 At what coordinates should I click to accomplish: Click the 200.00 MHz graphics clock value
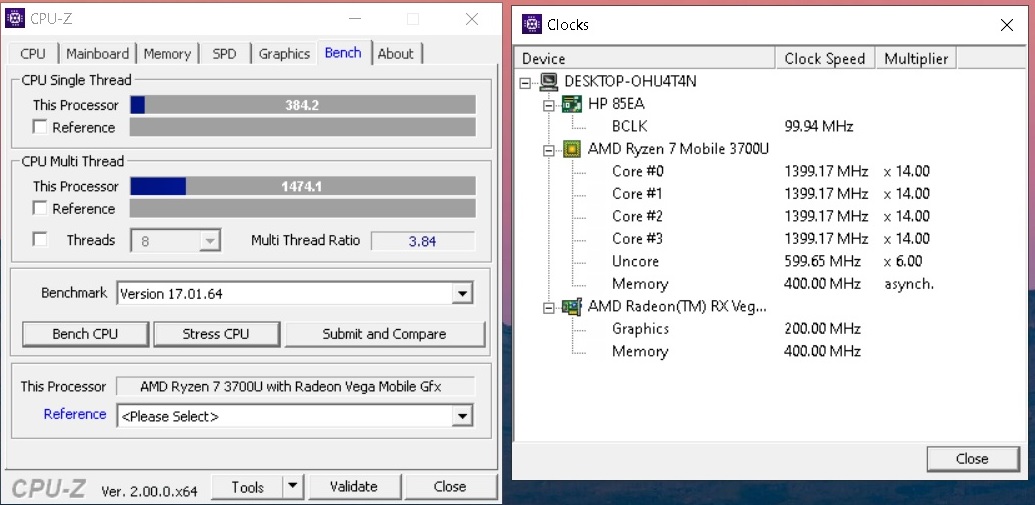822,328
